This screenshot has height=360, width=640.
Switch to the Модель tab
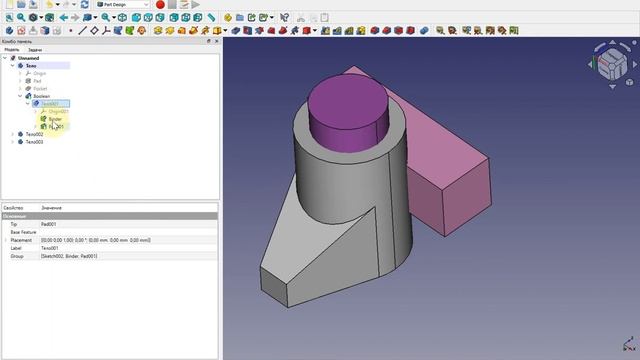(x=11, y=49)
